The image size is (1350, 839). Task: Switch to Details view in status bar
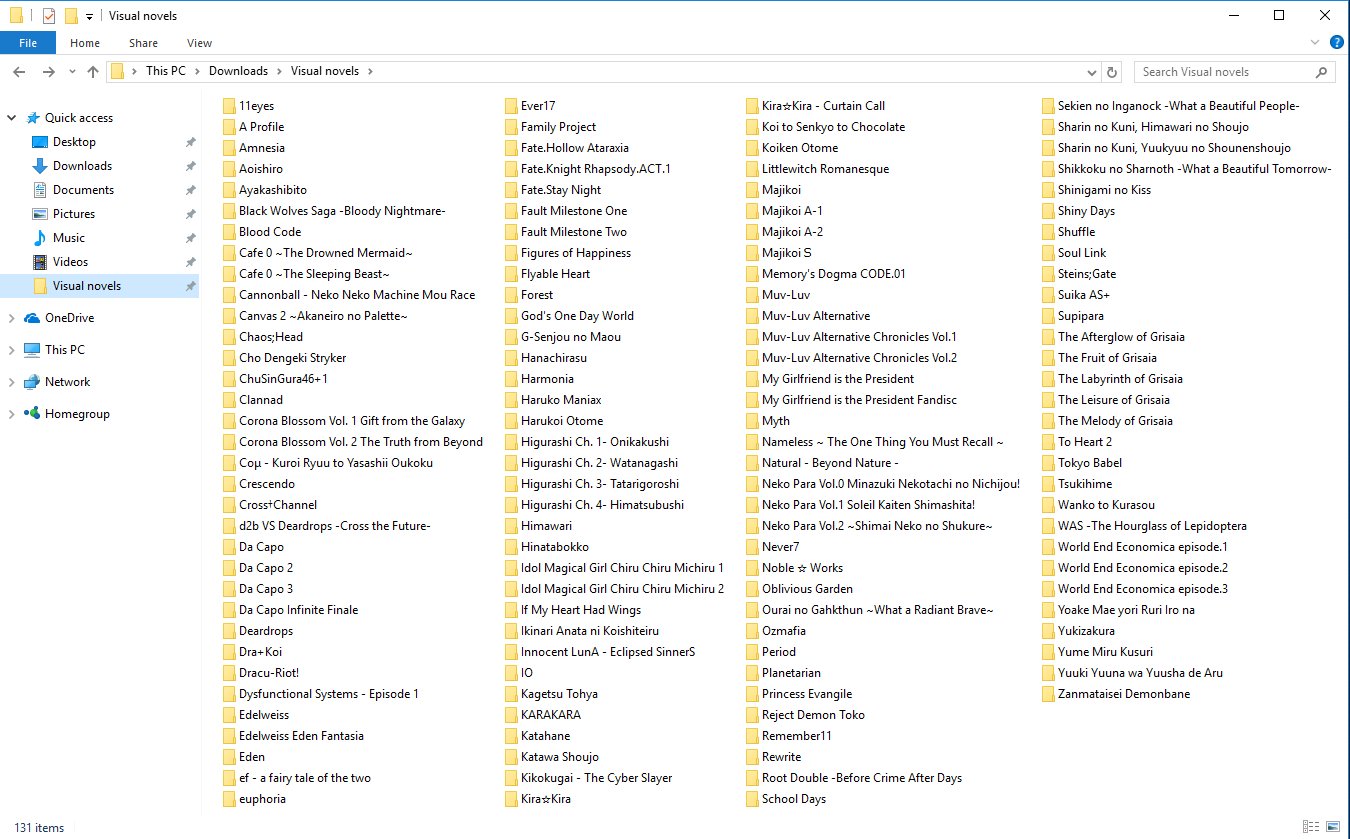pyautogui.click(x=1311, y=827)
